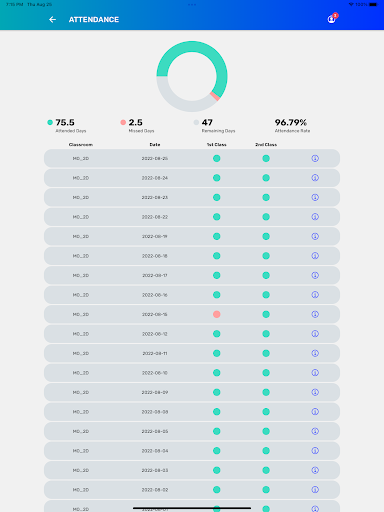The height and width of the screenshot is (512, 384).
Task: Click the 47 Remaining Days stat
Action: click(215, 126)
